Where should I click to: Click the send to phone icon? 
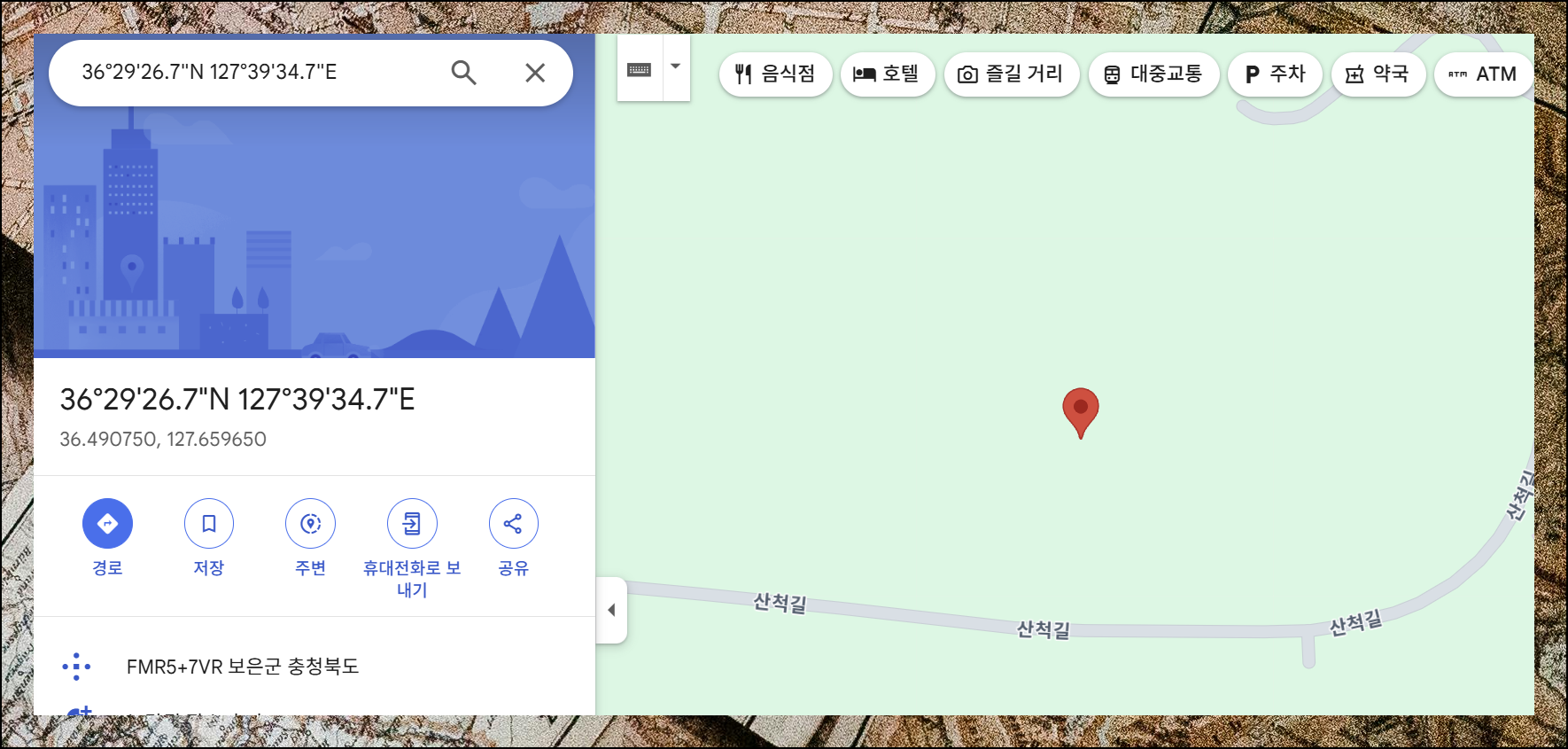click(x=412, y=524)
